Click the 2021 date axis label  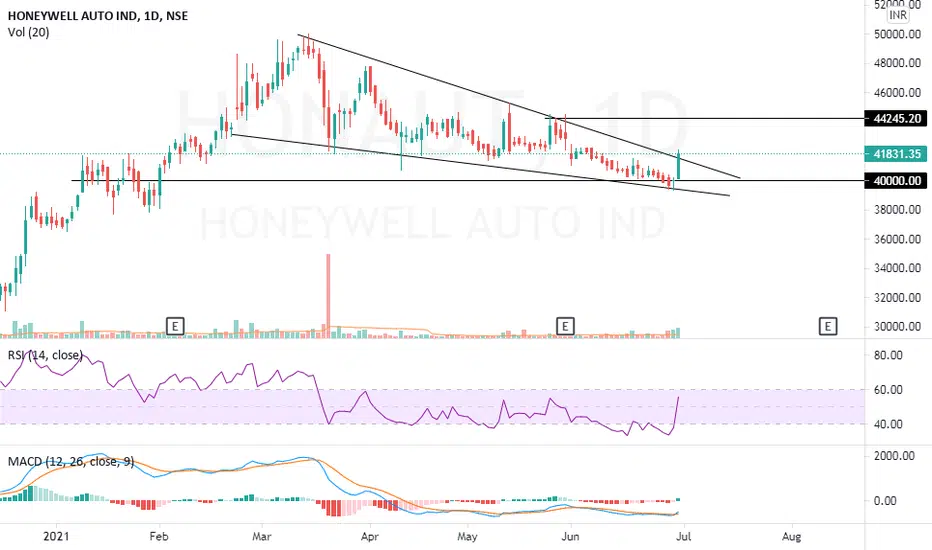point(56,536)
